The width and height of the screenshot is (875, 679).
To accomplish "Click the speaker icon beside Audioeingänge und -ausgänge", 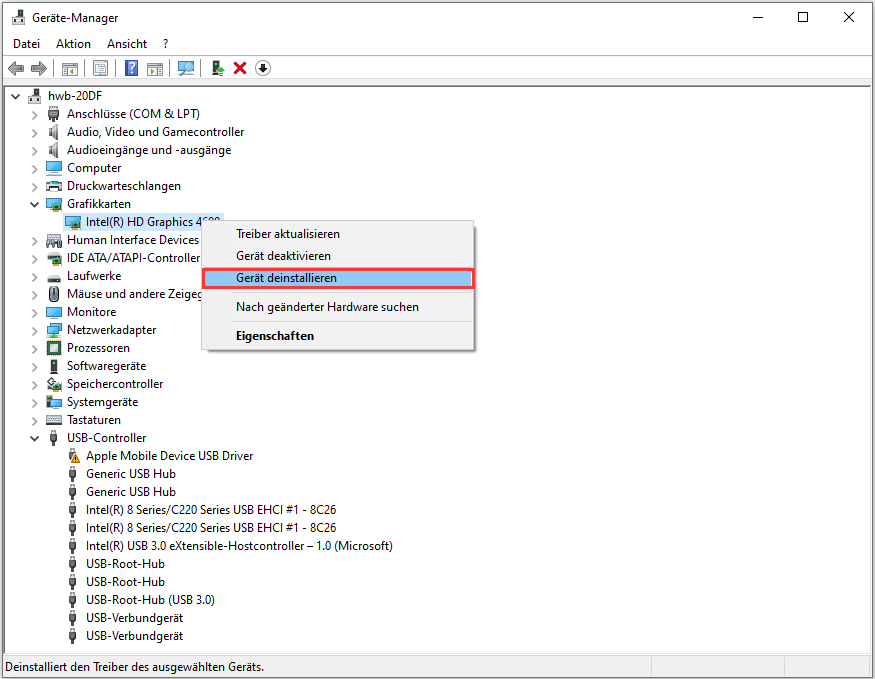I will (54, 150).
